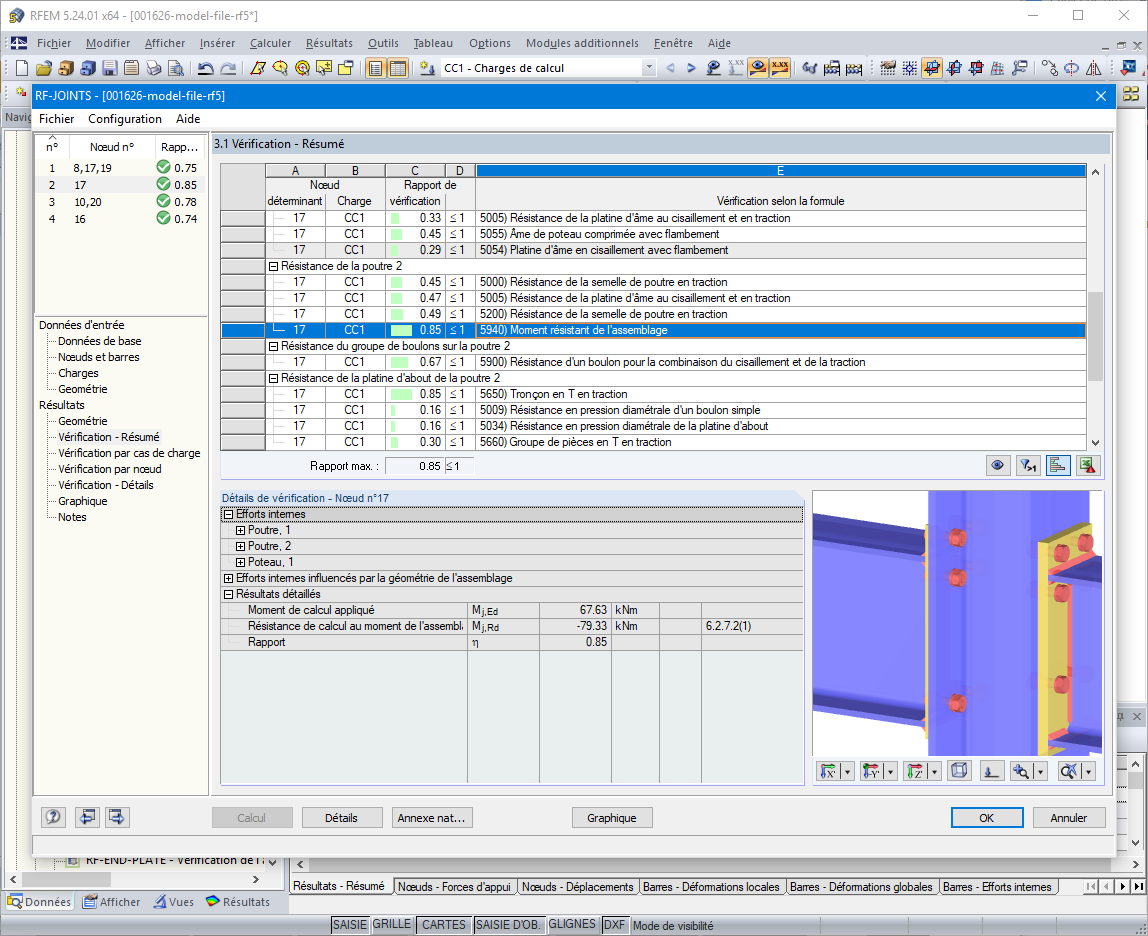Image resolution: width=1148 pixels, height=936 pixels.
Task: Go to next table with right arrow icon
Action: [117, 817]
